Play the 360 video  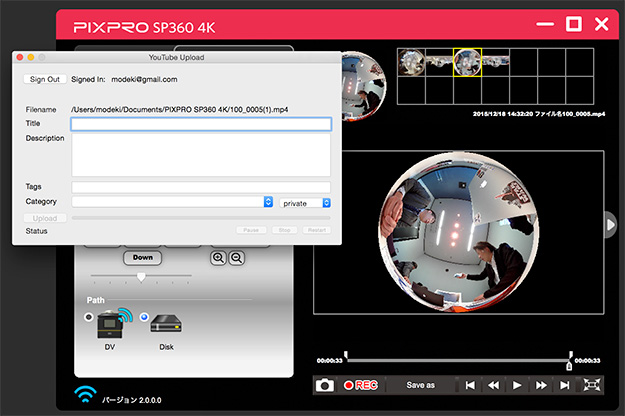(517, 385)
